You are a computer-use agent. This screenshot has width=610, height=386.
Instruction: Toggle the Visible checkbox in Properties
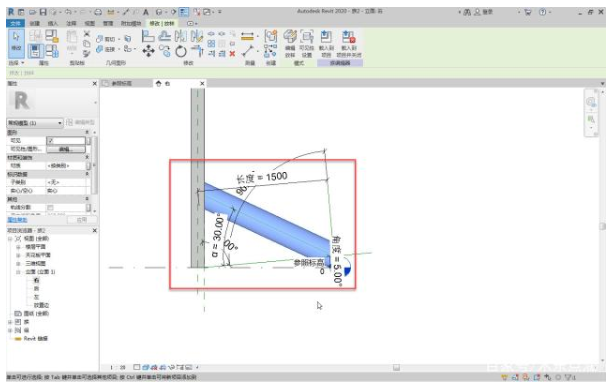click(x=51, y=140)
